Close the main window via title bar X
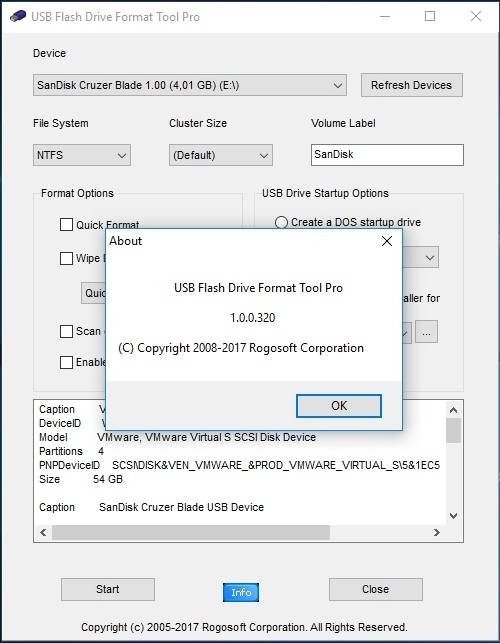500x643 pixels. [x=476, y=16]
